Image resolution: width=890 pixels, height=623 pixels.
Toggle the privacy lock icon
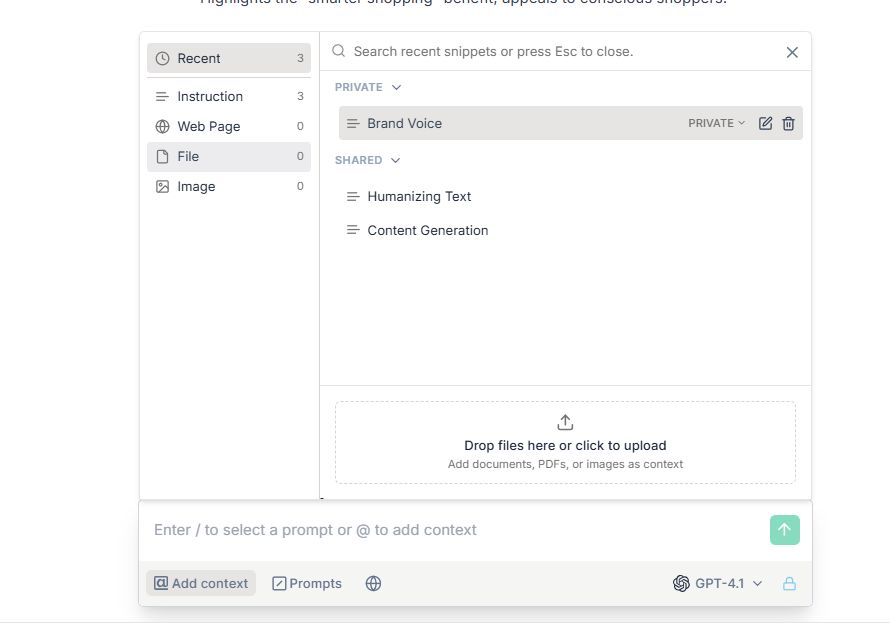[789, 583]
